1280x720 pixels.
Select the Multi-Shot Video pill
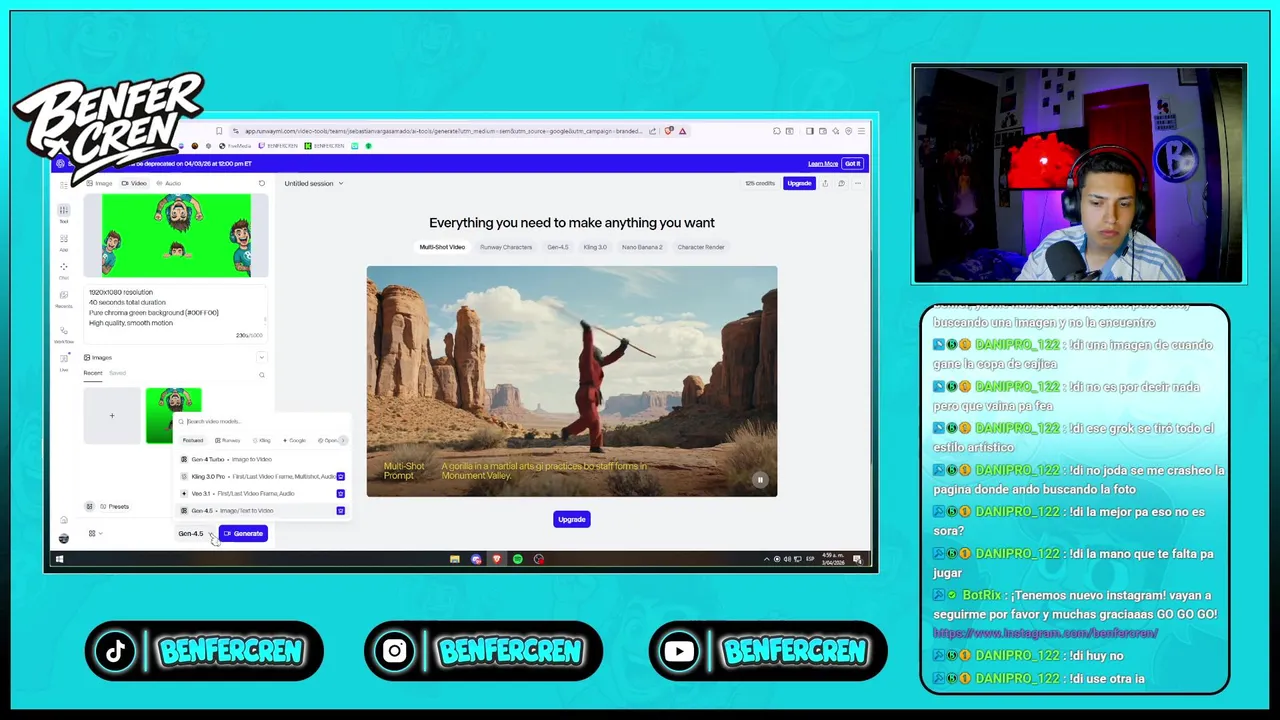(x=442, y=247)
